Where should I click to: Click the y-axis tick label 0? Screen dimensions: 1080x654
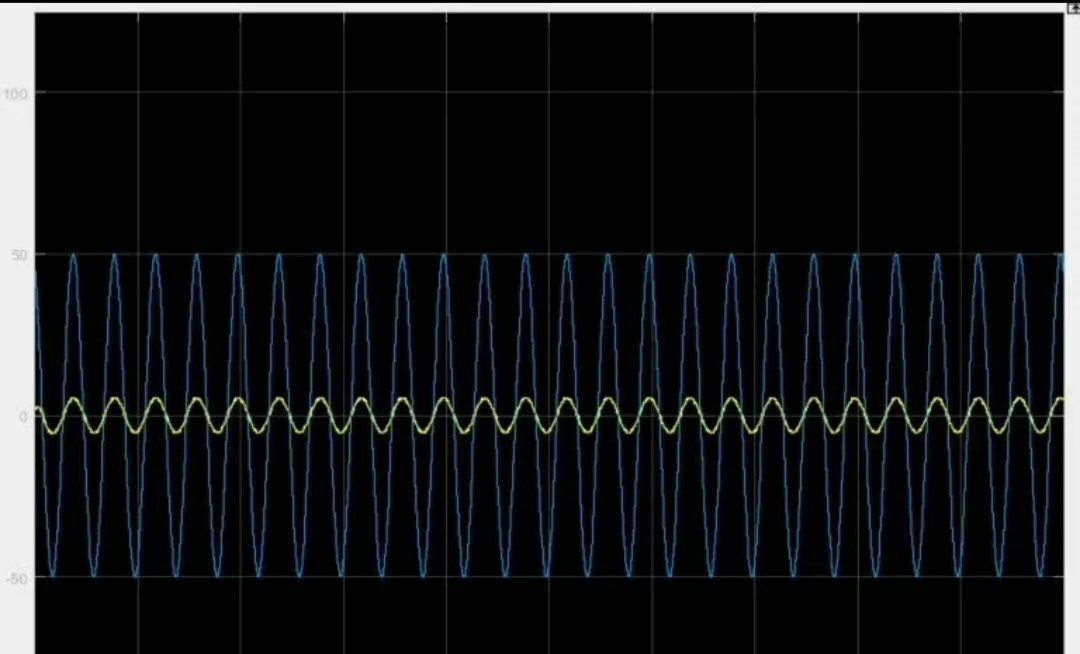[23, 416]
